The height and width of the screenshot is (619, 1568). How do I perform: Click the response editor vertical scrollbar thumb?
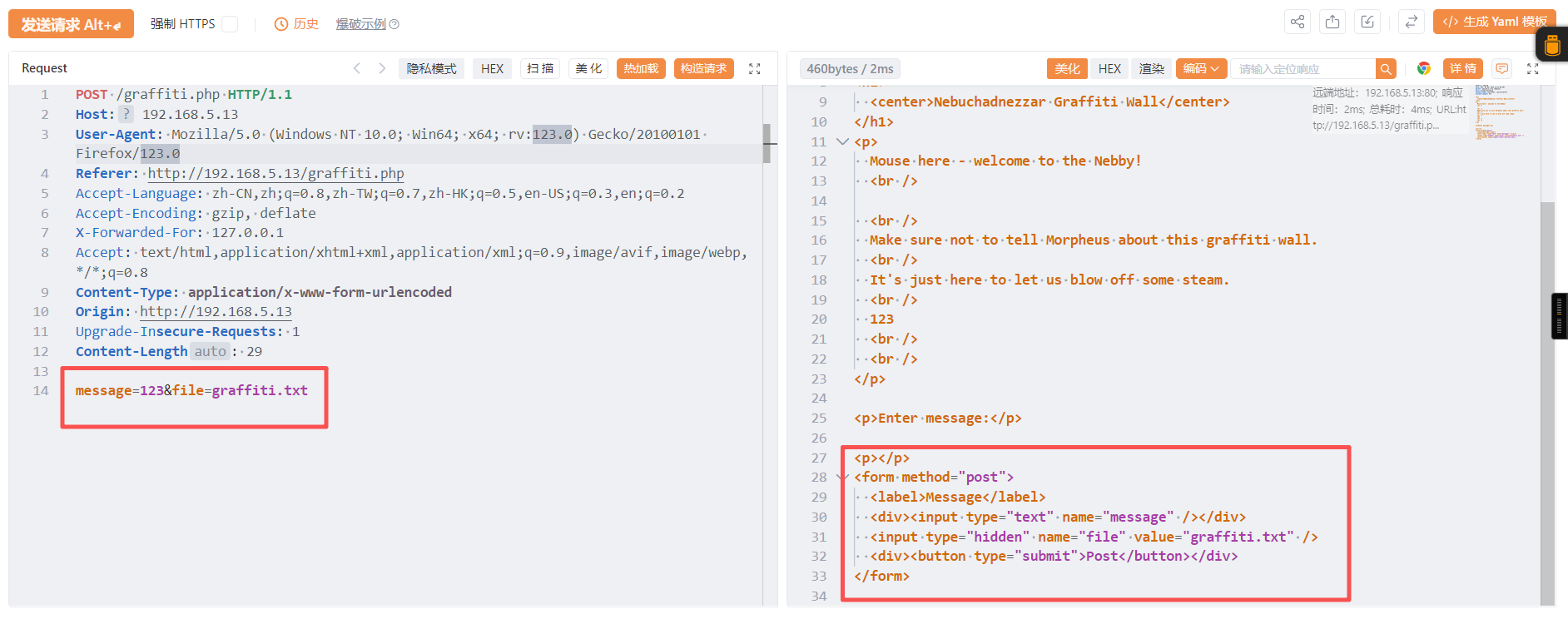[1548, 403]
